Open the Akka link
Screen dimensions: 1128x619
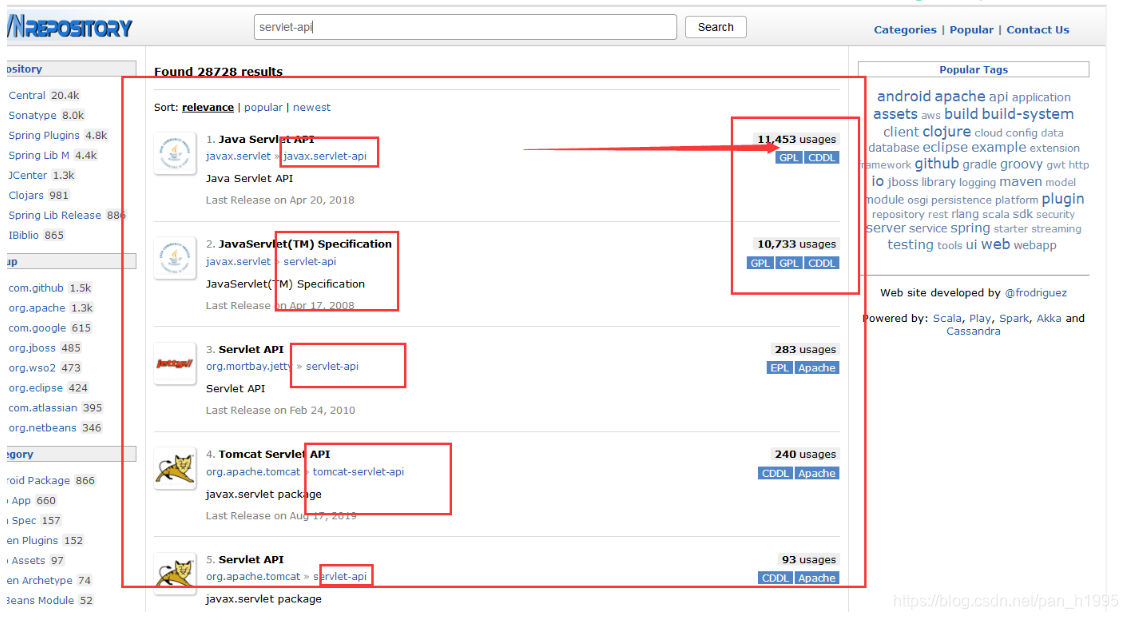pos(1048,318)
